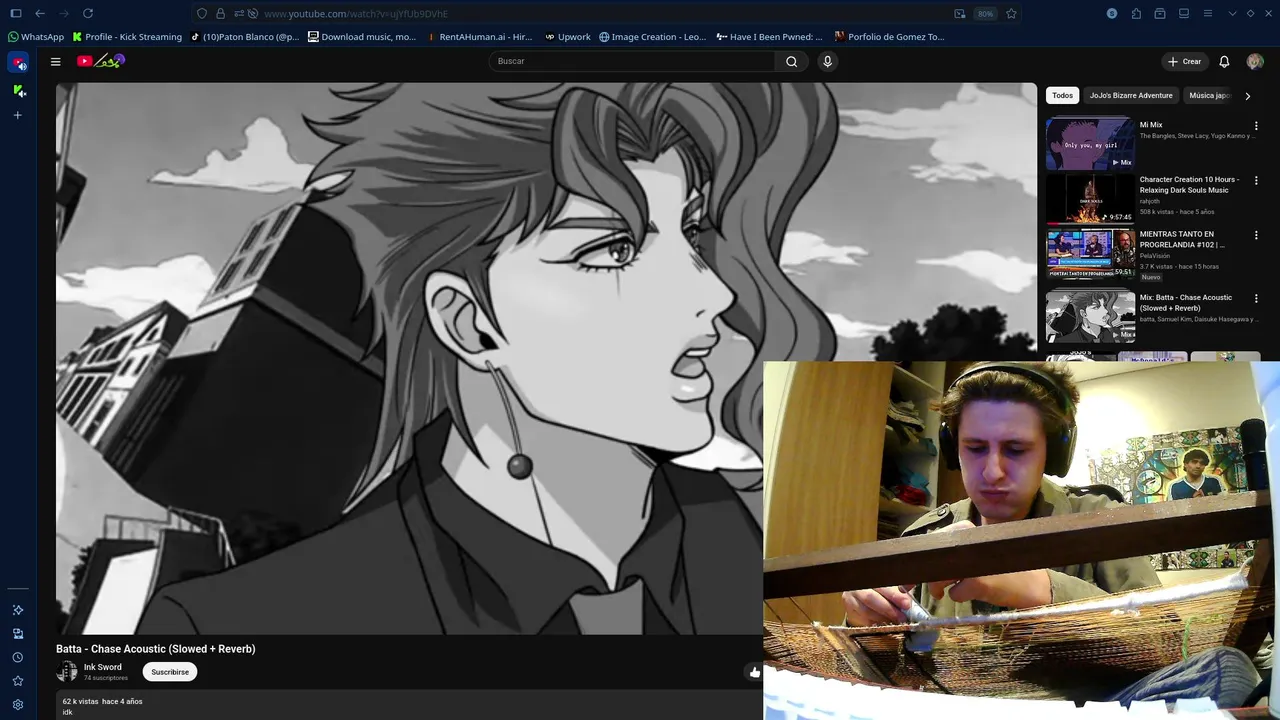Open options menu for Mi Mix
Viewport: 1280px width, 720px height.
coord(1256,126)
